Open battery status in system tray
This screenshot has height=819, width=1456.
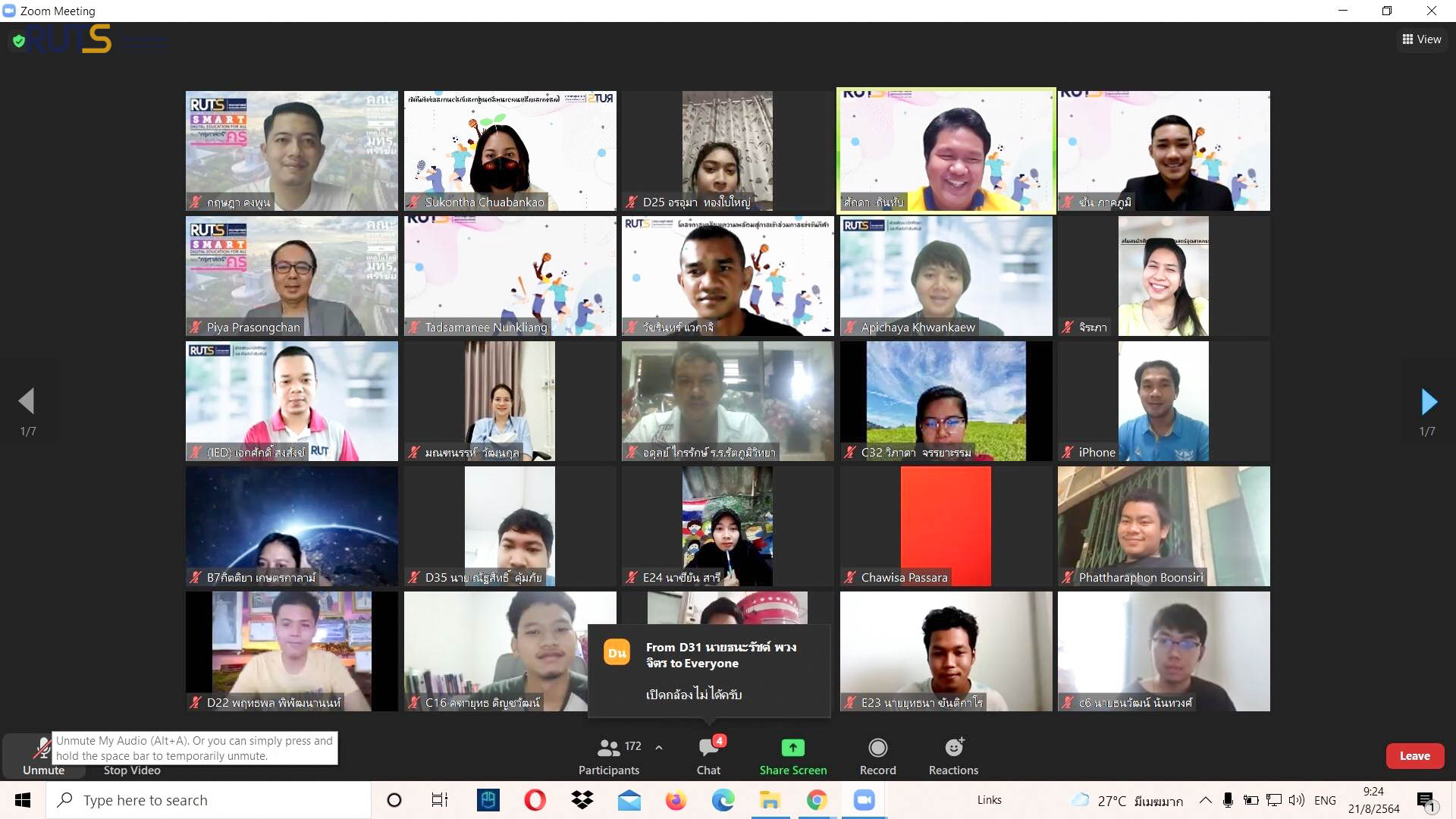(x=1251, y=800)
